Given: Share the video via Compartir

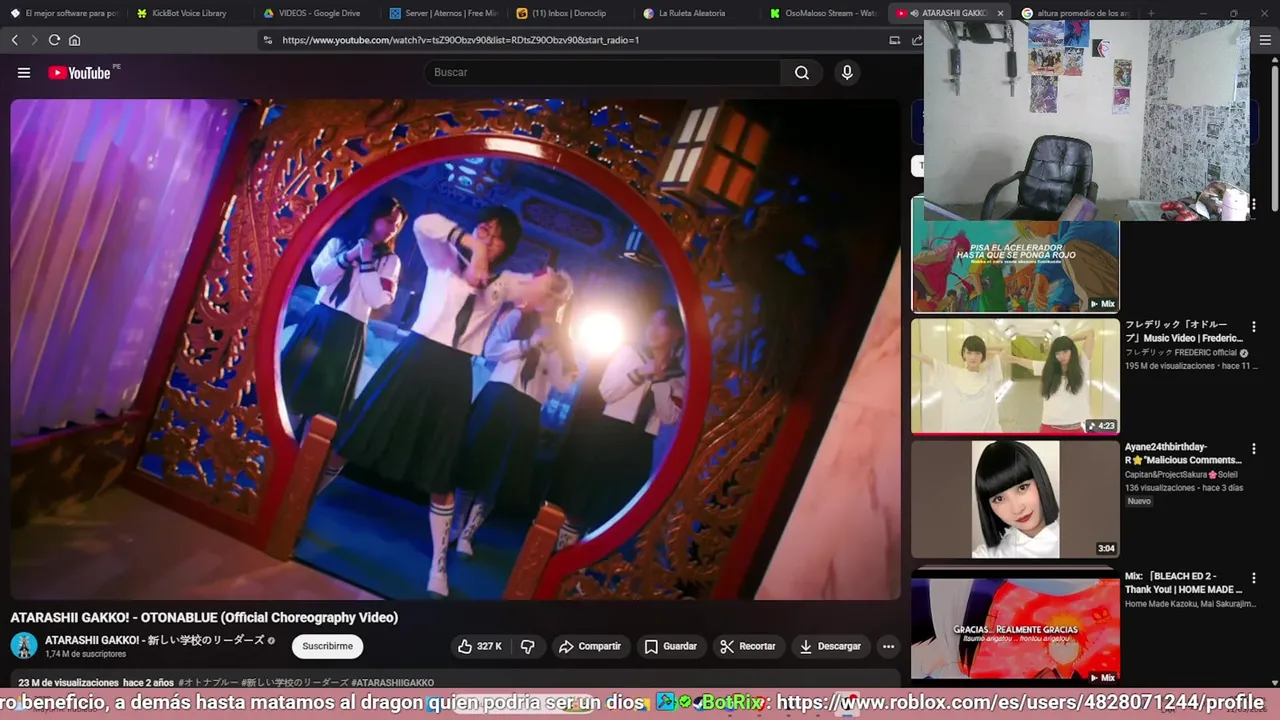Looking at the screenshot, I should click(x=590, y=646).
